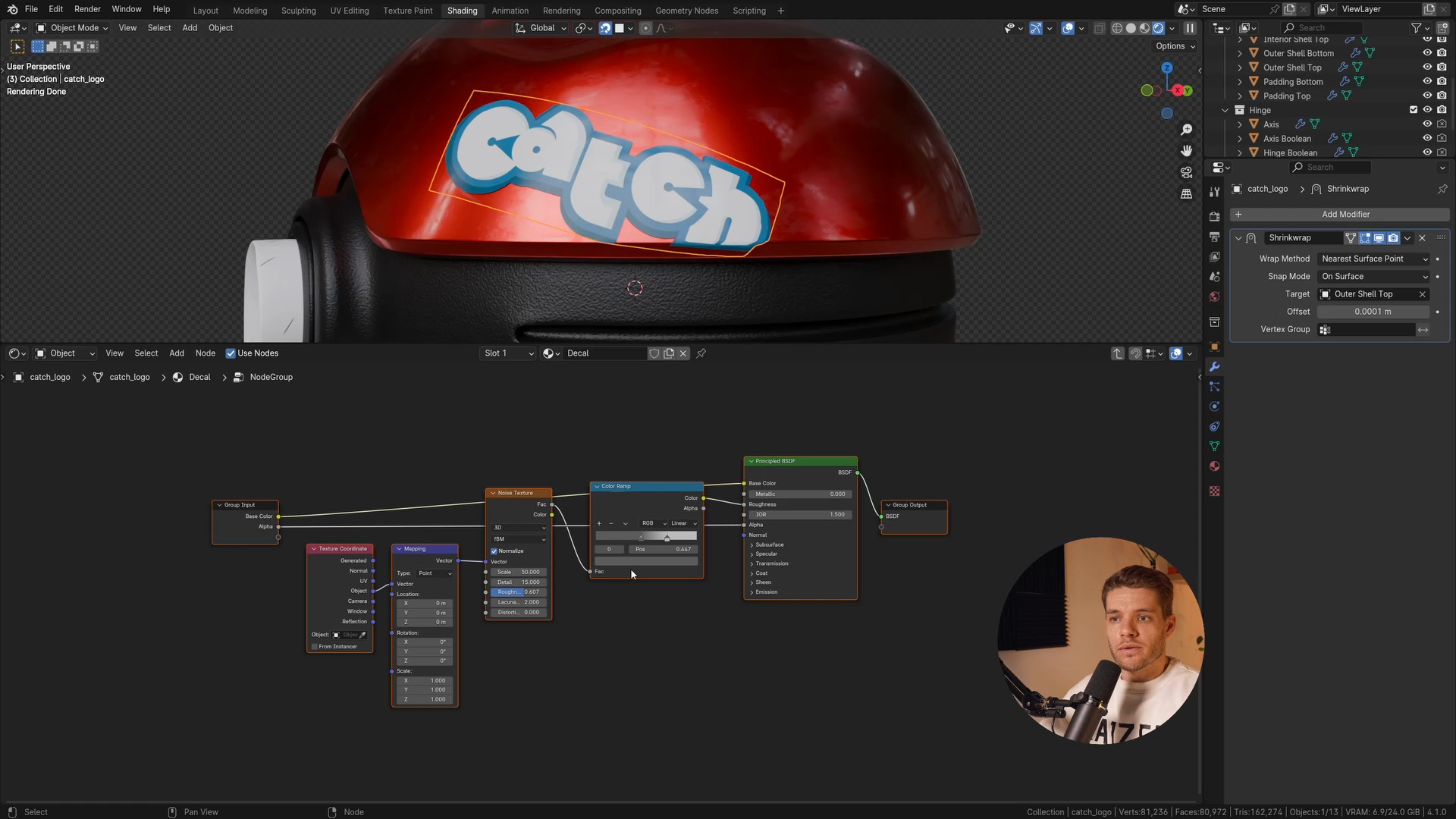Viewport: 1456px width, 819px height.
Task: Click the zoom magnifier icon in viewport
Action: click(1187, 130)
